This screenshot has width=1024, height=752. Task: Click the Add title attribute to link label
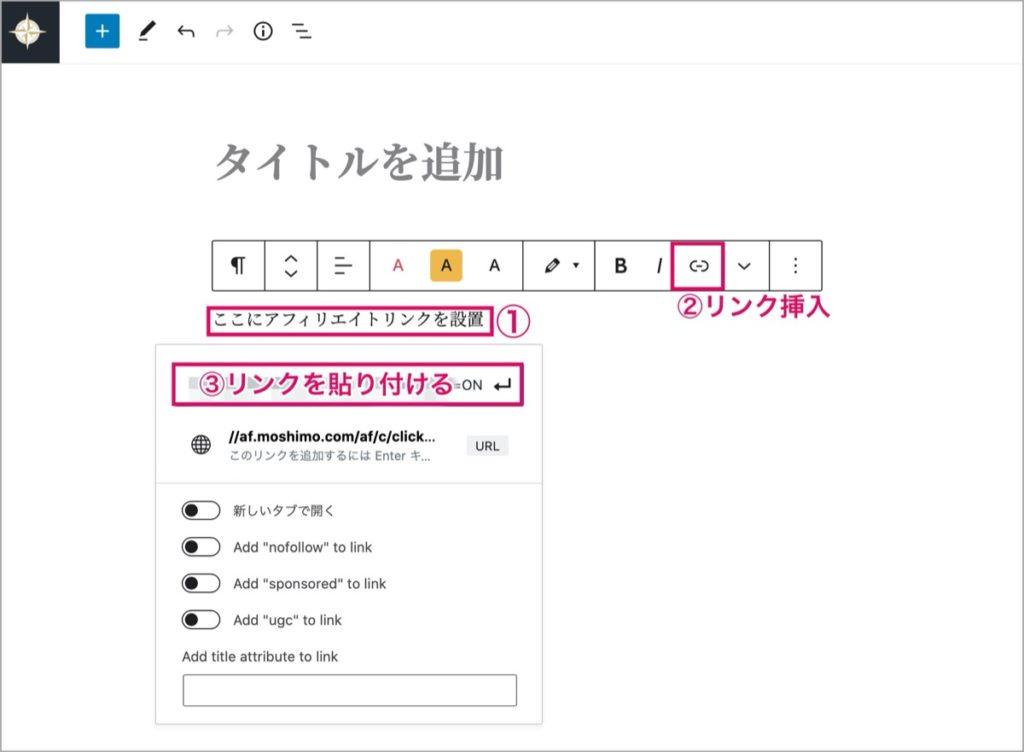[260, 657]
